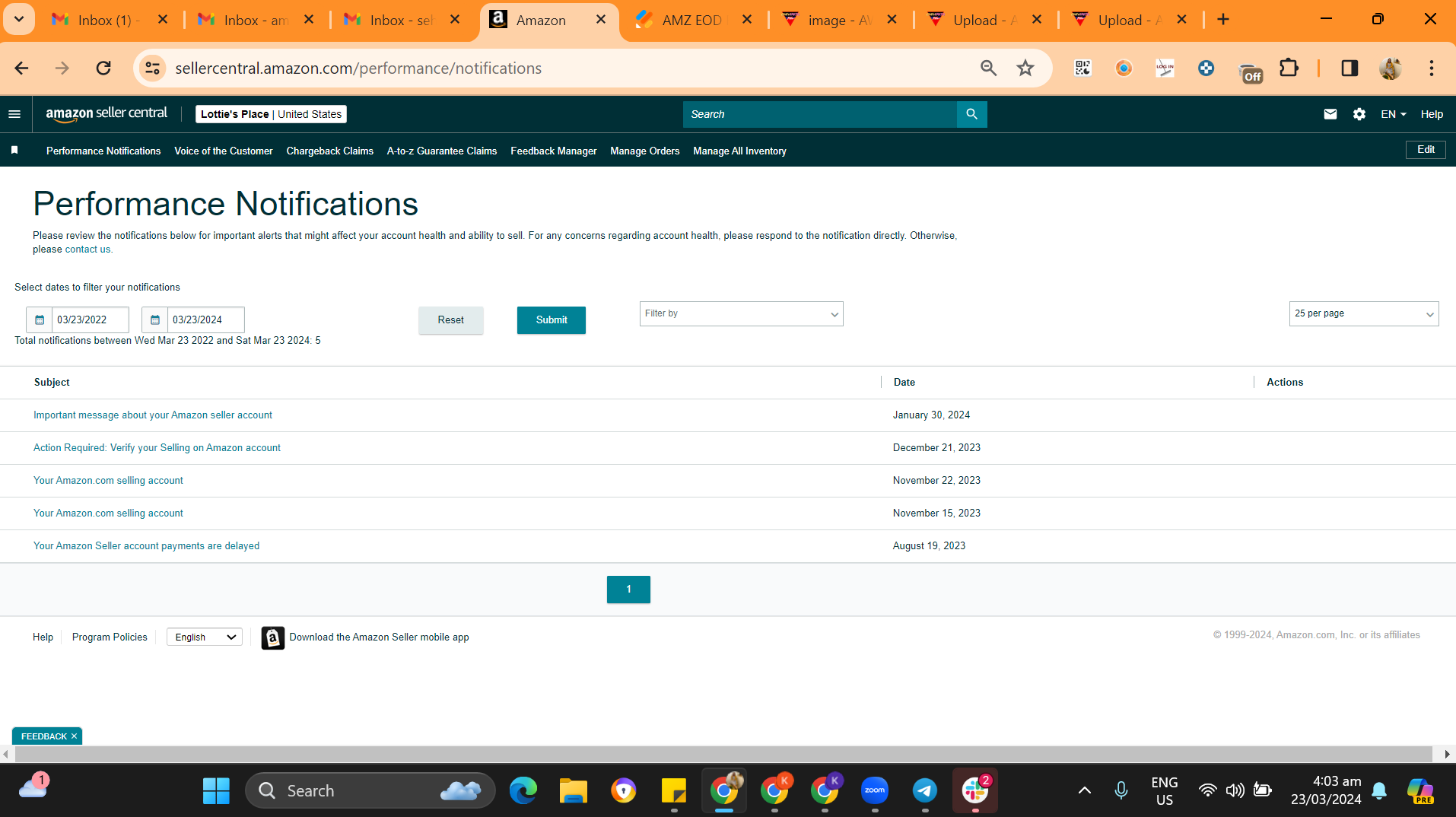Open Your Amazon Seller account payments are delayed
This screenshot has width=1456, height=817.
[x=146, y=546]
